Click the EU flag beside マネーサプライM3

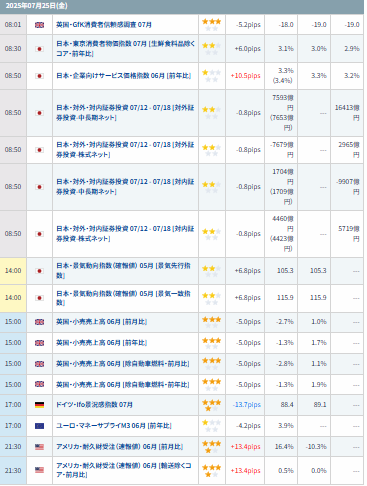click(39, 426)
